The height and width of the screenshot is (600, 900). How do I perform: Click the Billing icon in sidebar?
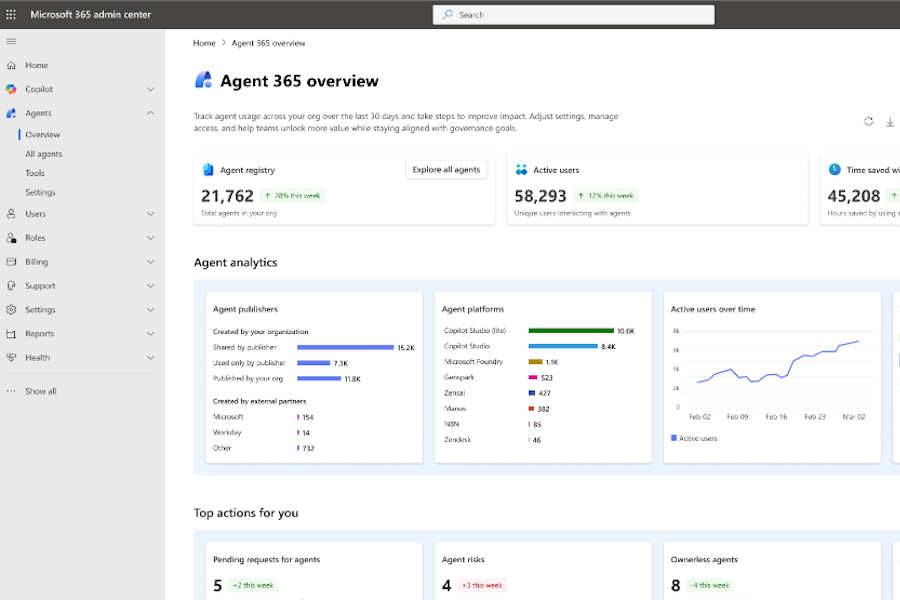tap(11, 262)
